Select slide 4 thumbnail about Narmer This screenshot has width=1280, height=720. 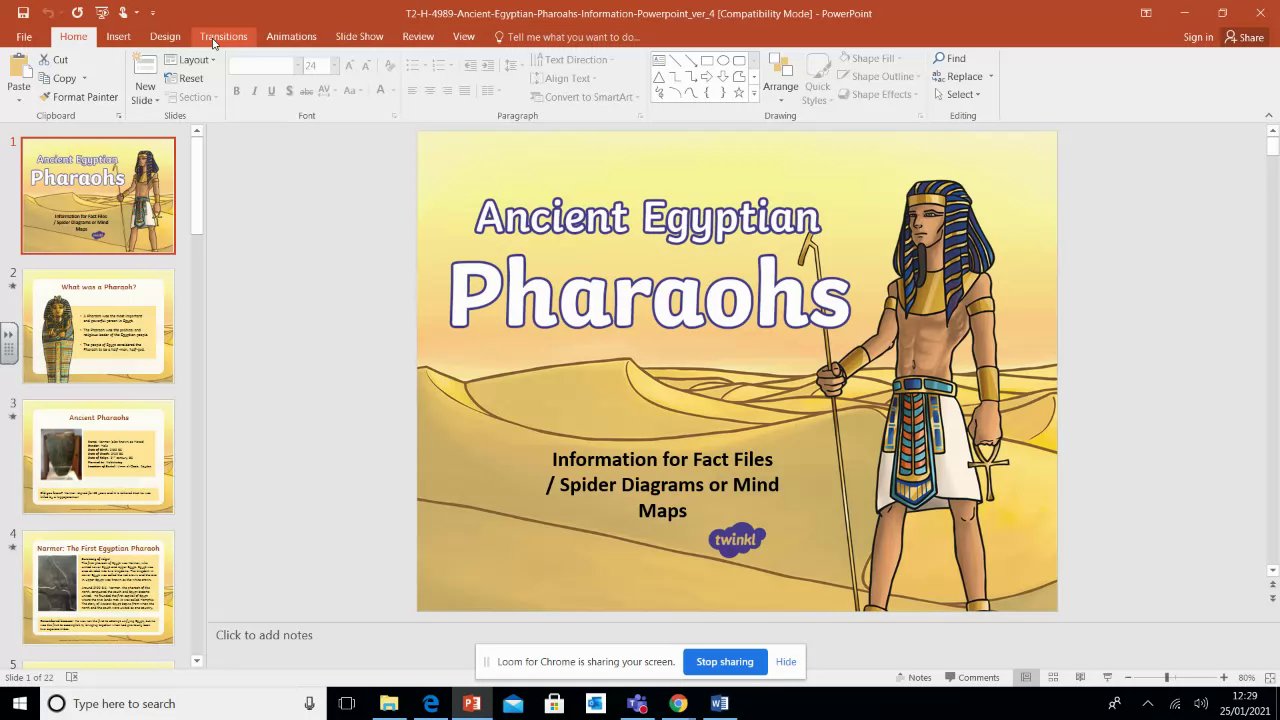tap(98, 587)
